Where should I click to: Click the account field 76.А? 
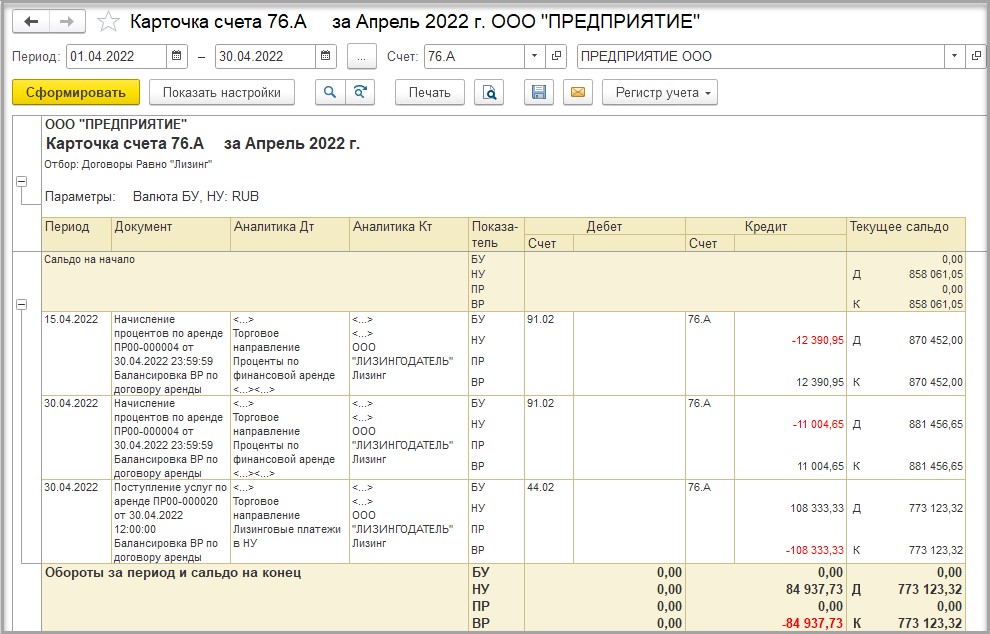[x=474, y=56]
